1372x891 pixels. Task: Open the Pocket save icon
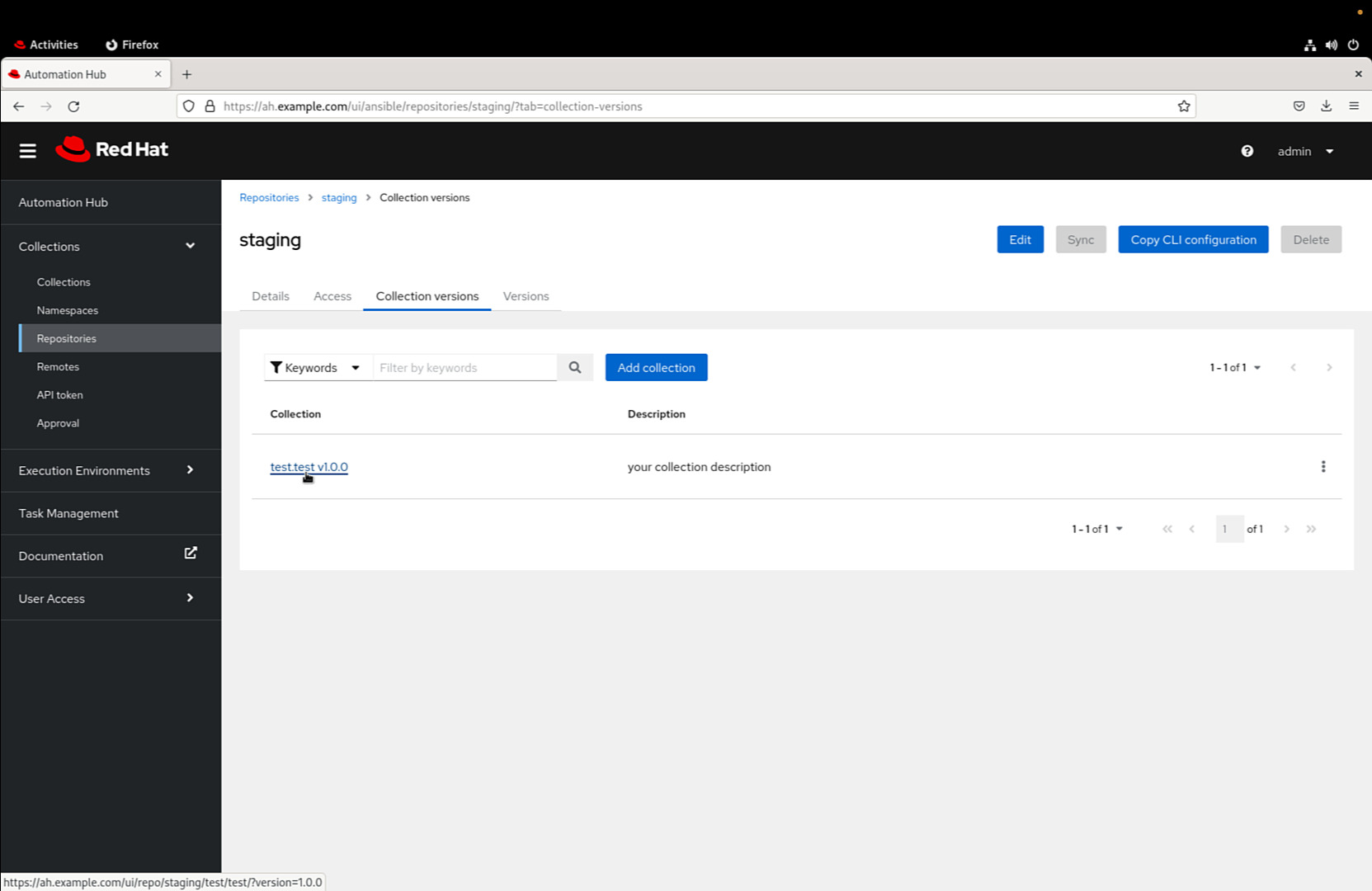click(1299, 106)
